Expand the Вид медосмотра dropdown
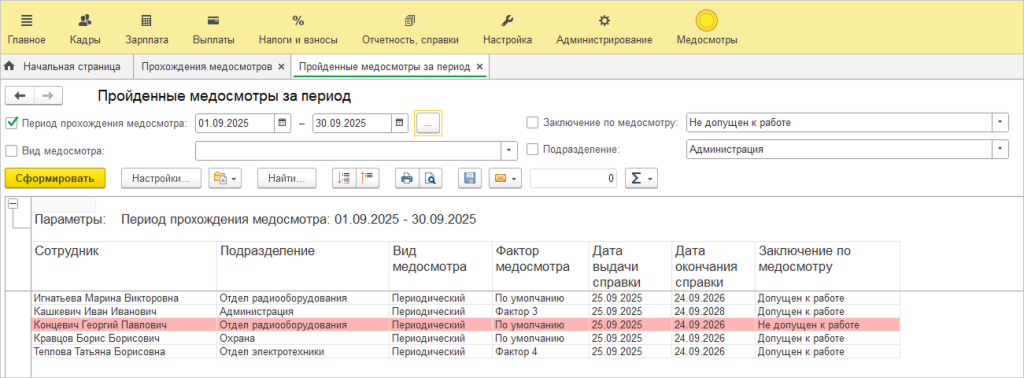This screenshot has height=378, width=1024. (x=509, y=150)
